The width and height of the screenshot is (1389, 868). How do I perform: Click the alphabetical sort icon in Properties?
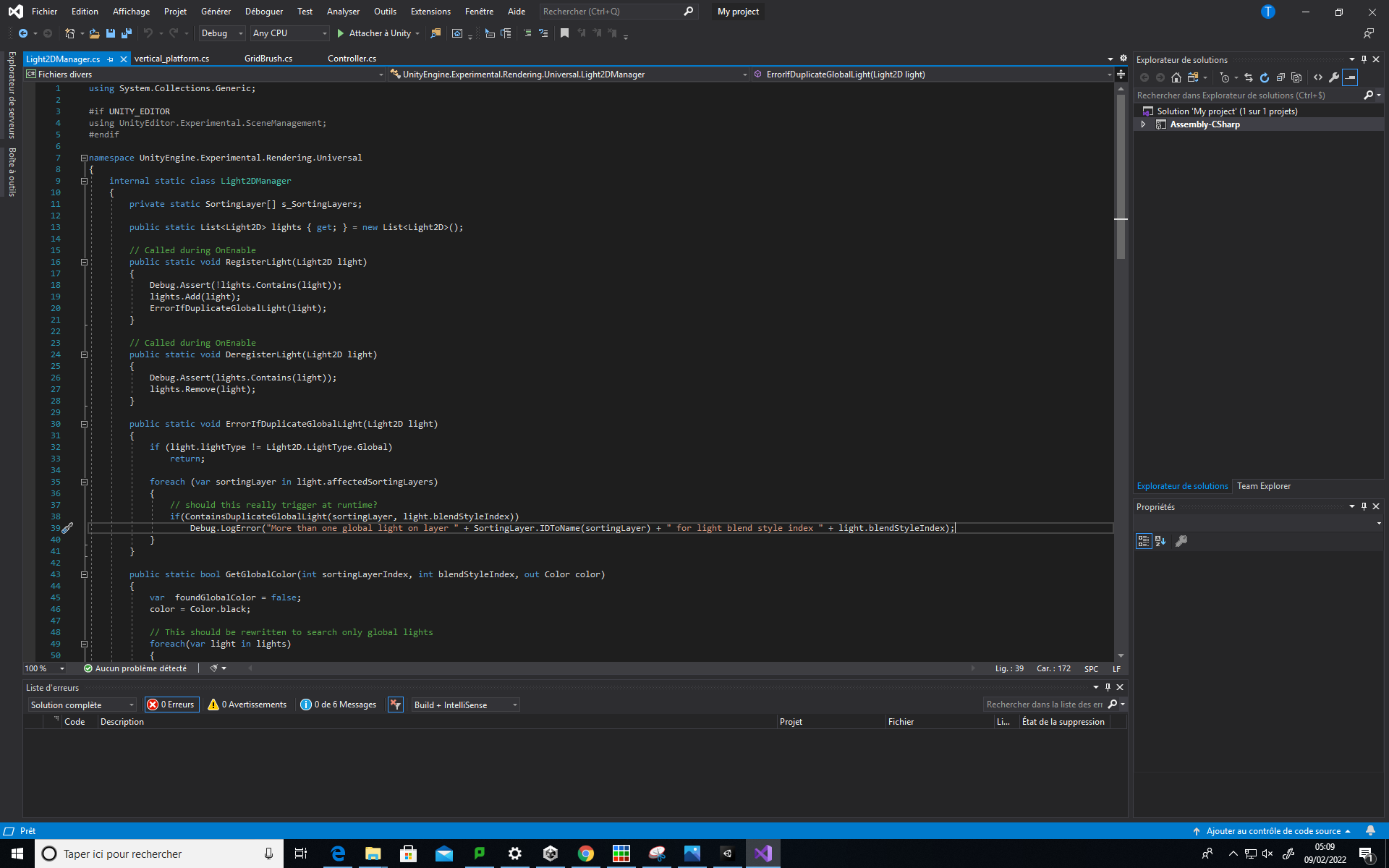pos(1160,541)
